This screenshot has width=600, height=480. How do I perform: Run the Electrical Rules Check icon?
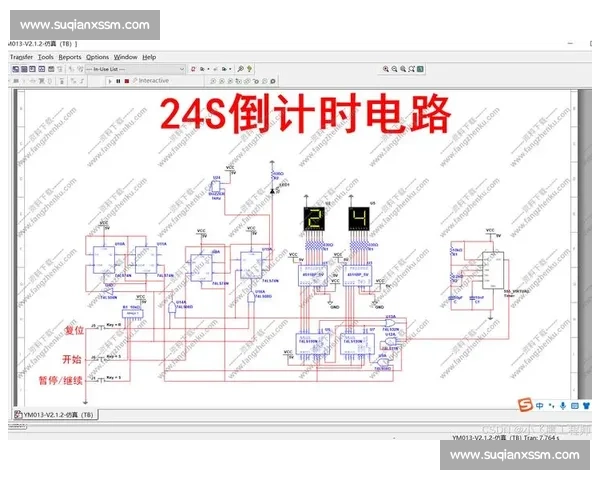[193, 69]
